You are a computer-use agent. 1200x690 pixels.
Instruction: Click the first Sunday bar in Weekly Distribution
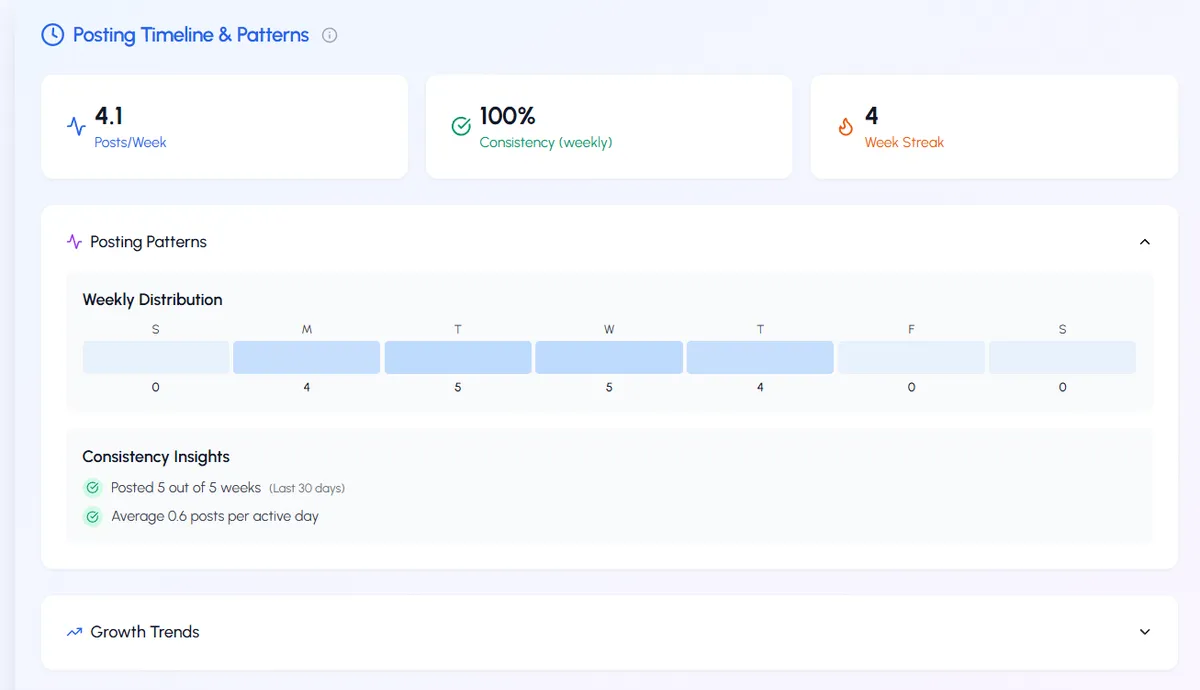[155, 357]
